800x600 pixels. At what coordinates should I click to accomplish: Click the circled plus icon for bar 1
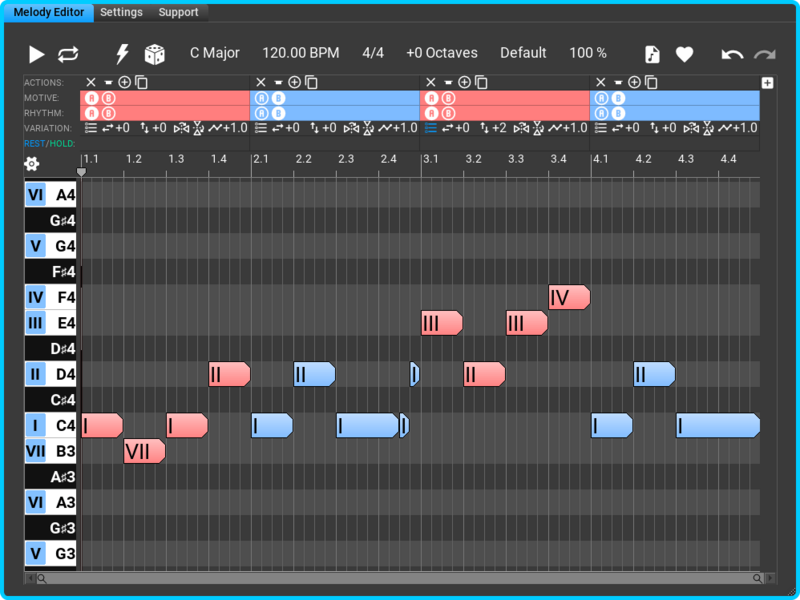click(124, 82)
